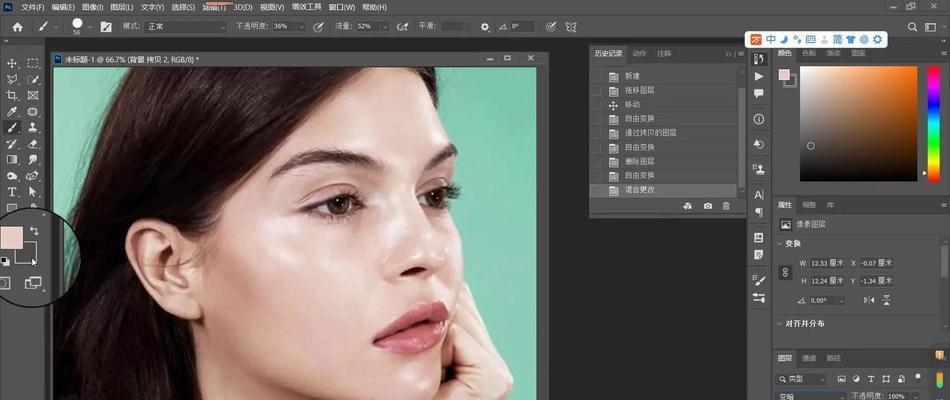Toggle pressure for size button
950x400 pixels.
(x=550, y=27)
